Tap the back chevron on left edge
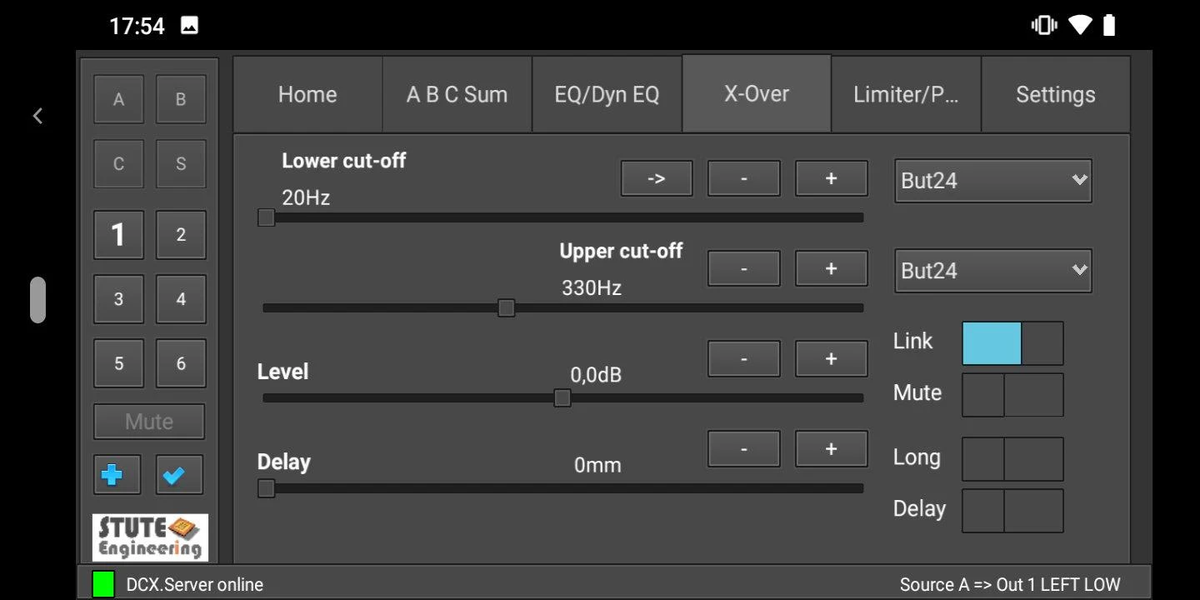 point(38,116)
